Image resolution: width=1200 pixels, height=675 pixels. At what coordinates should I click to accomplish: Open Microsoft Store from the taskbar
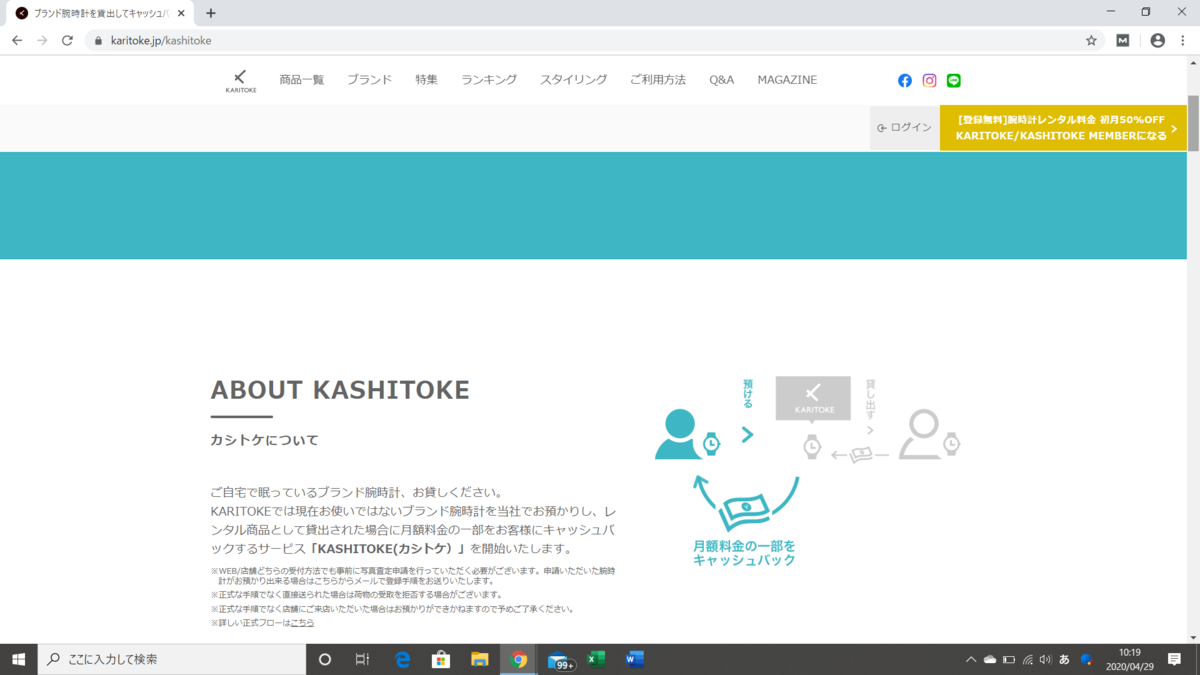[441, 659]
